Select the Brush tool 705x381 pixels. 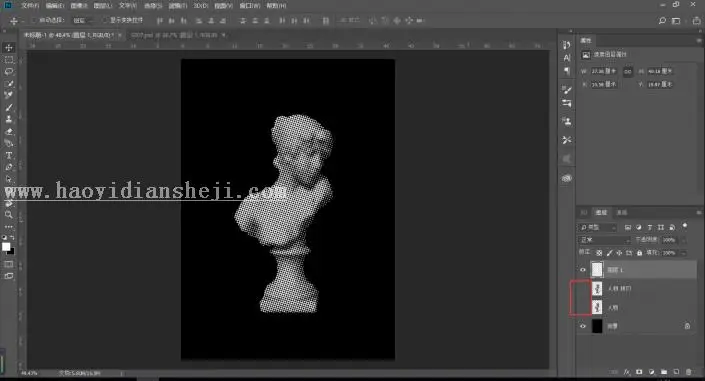coord(9,107)
